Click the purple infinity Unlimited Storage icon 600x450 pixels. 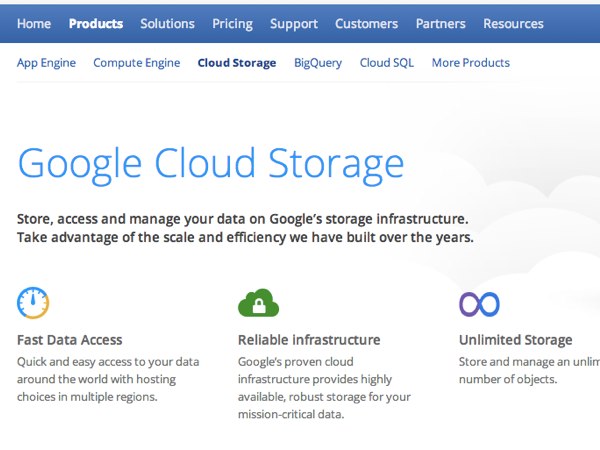(479, 304)
